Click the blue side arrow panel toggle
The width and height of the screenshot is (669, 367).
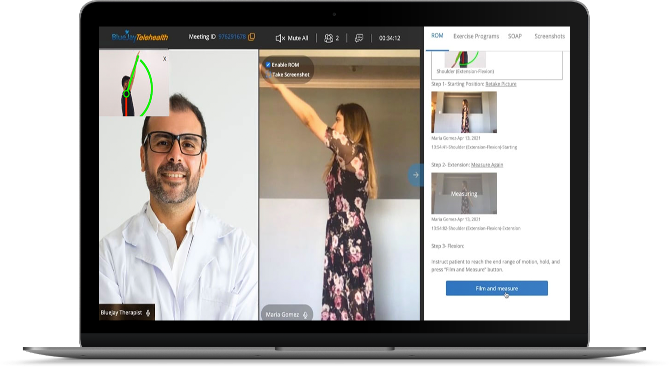[x=415, y=175]
